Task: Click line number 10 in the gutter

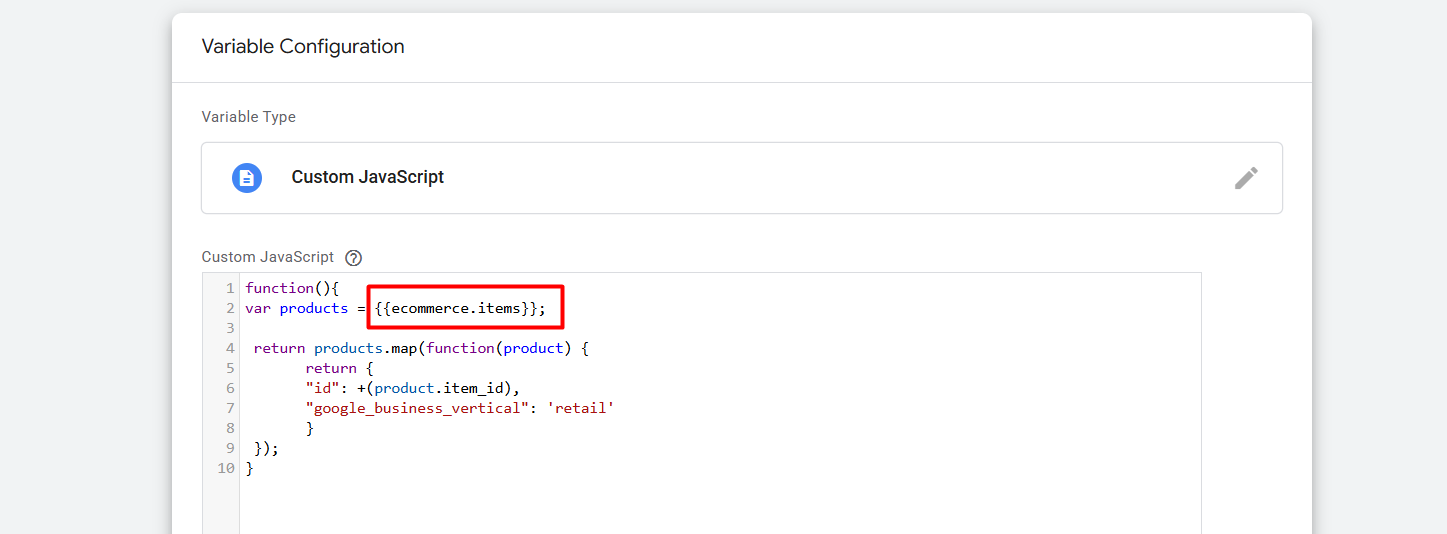Action: tap(226, 468)
